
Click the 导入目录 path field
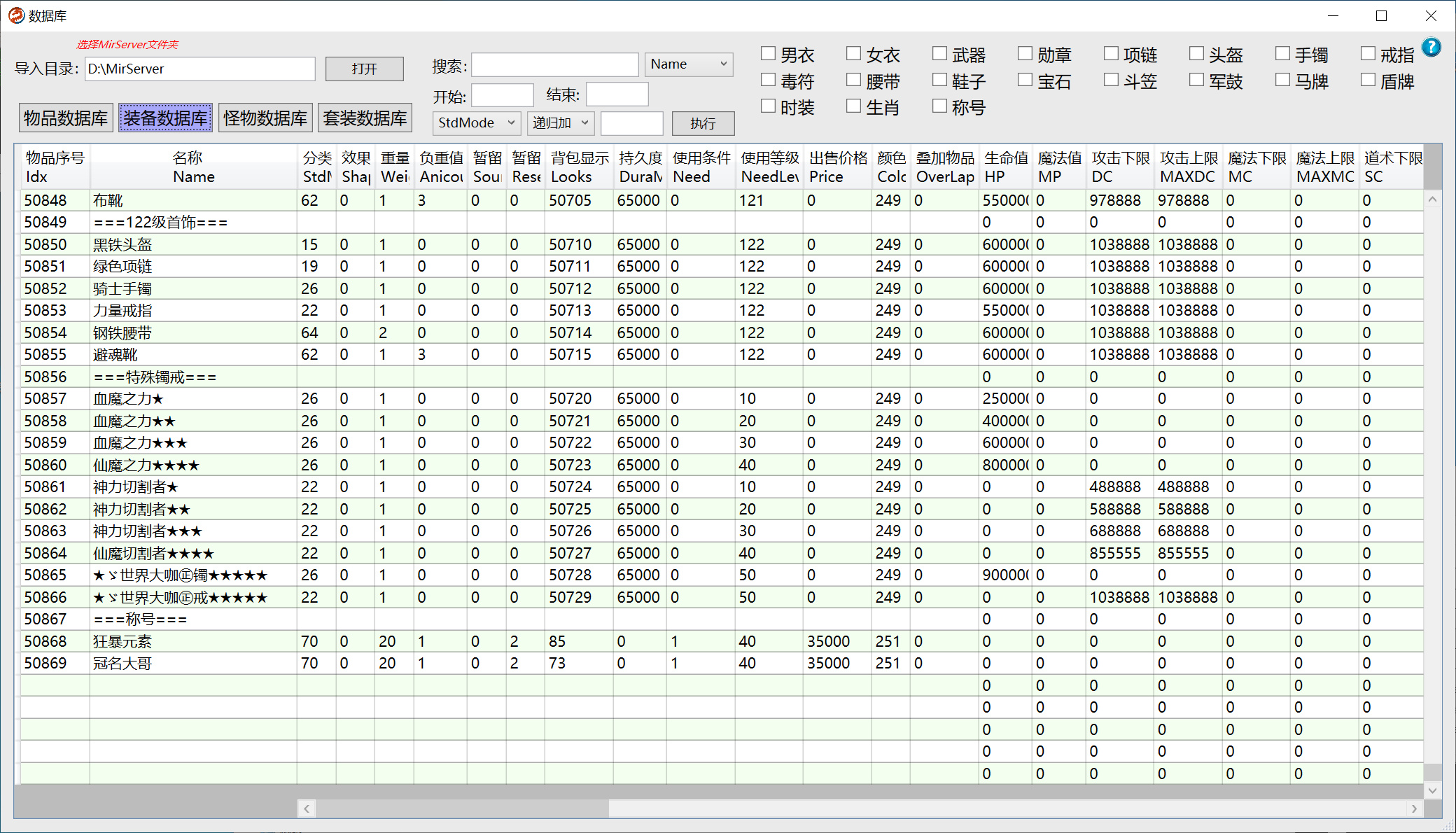click(x=200, y=69)
